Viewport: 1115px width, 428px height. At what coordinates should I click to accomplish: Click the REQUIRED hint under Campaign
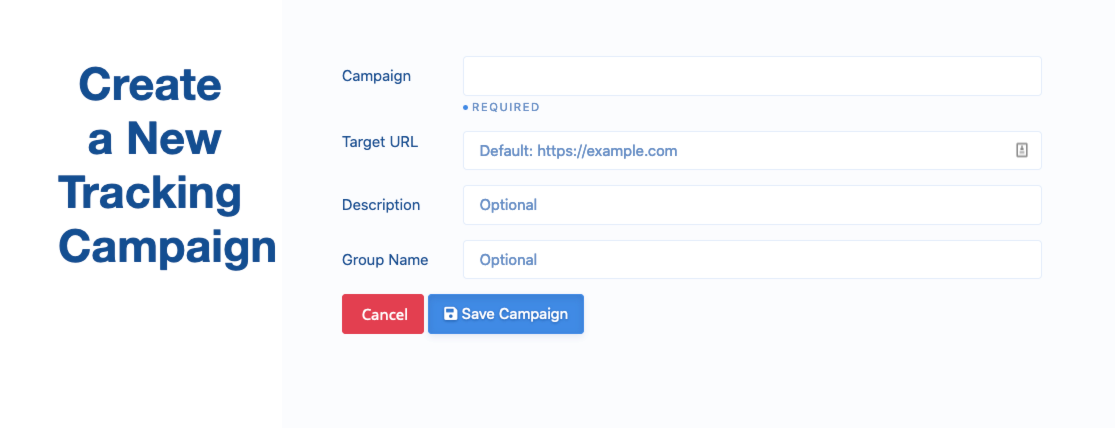coord(506,107)
